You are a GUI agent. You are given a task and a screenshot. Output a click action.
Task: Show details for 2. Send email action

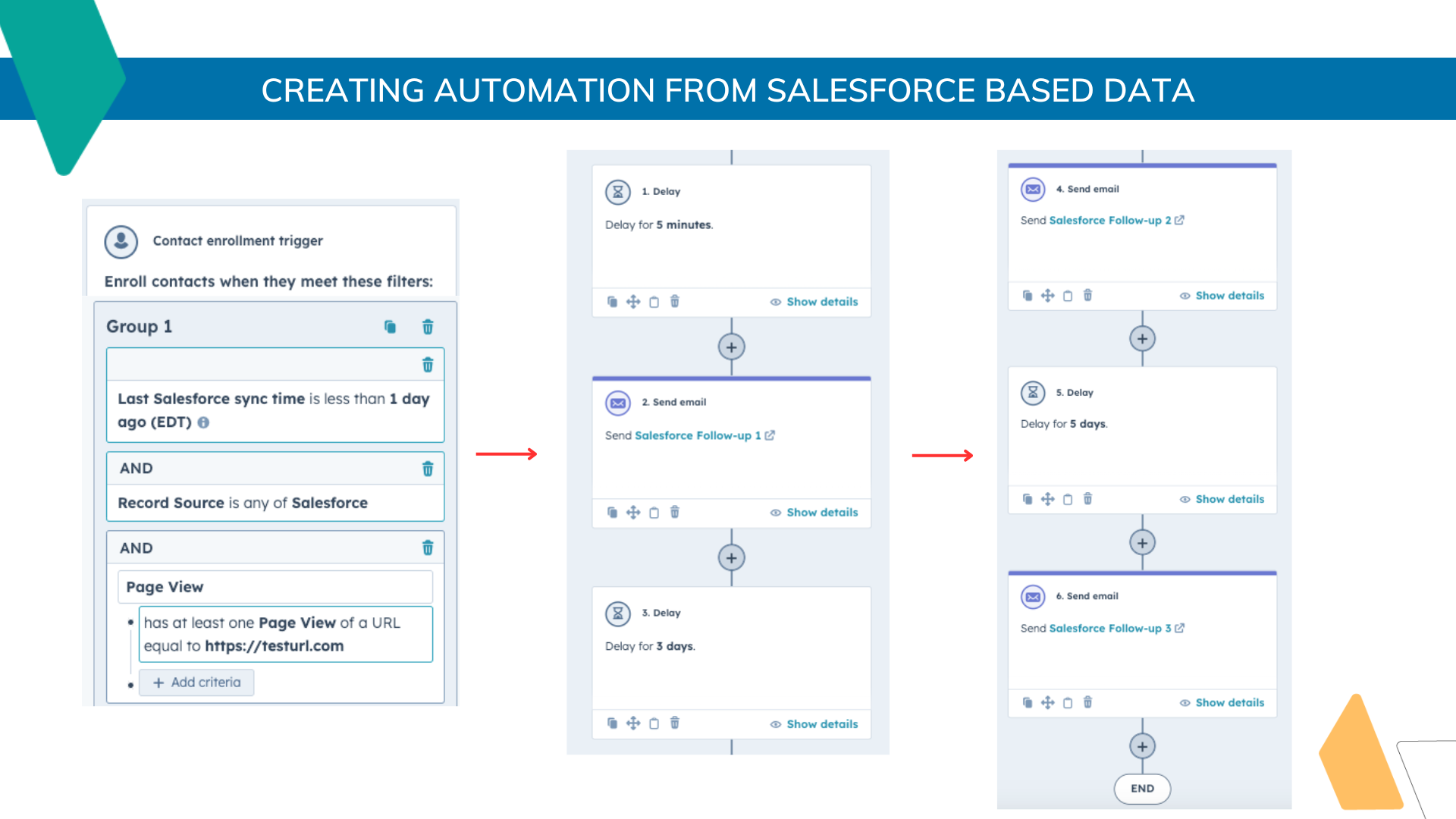pos(814,513)
